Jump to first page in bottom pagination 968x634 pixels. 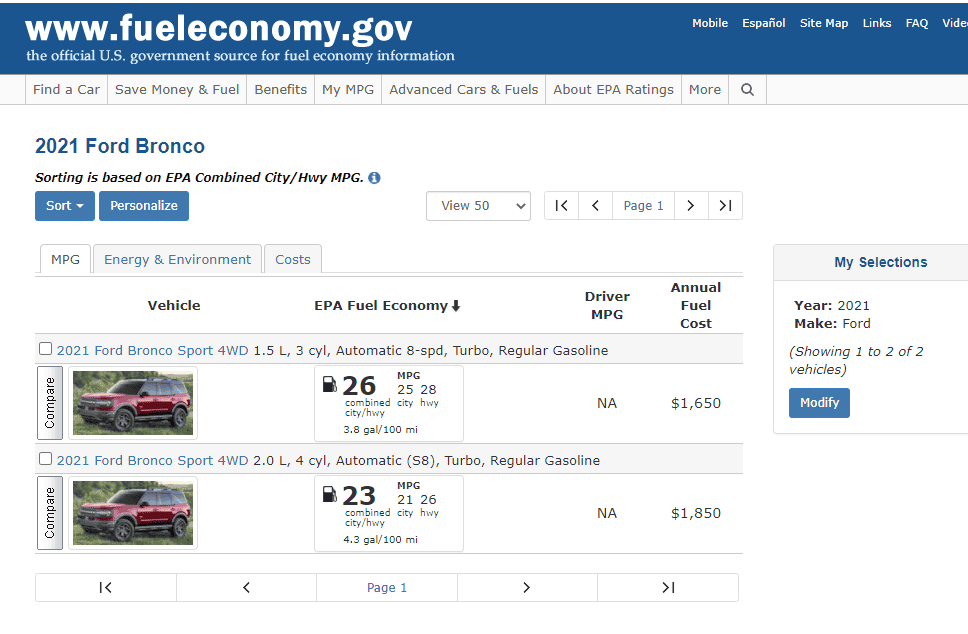106,588
